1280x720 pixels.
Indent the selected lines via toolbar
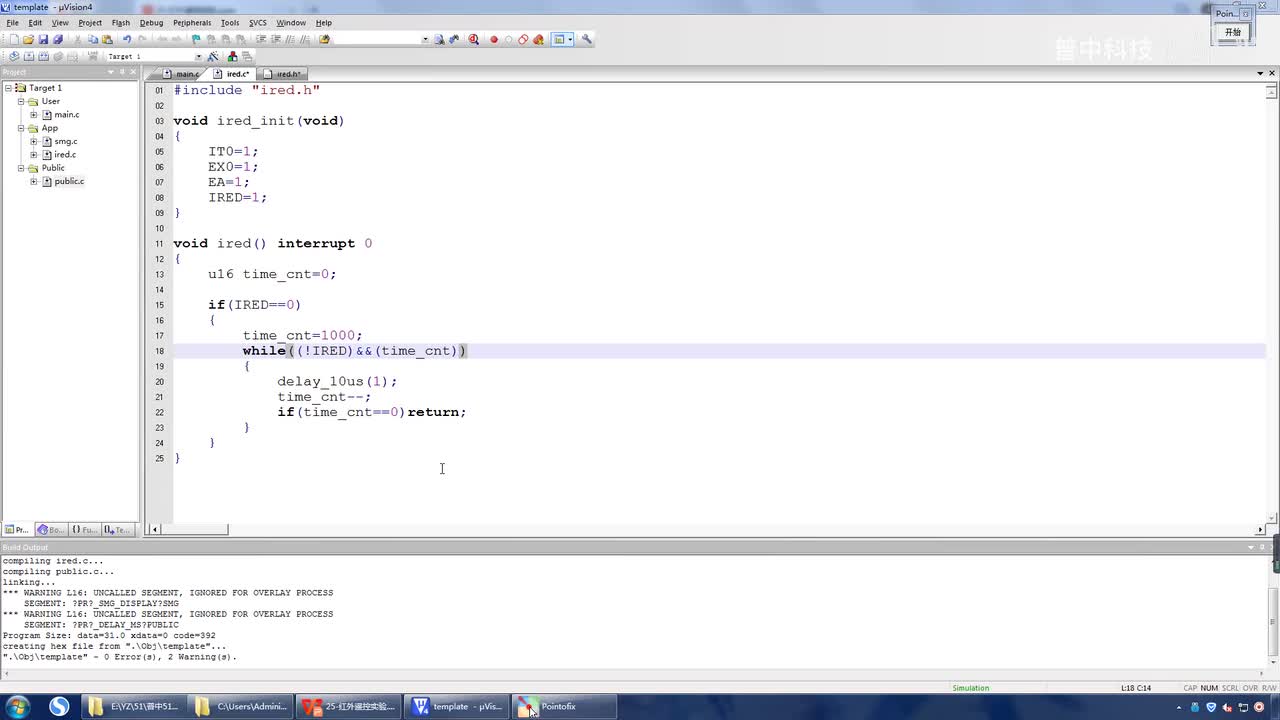261,40
